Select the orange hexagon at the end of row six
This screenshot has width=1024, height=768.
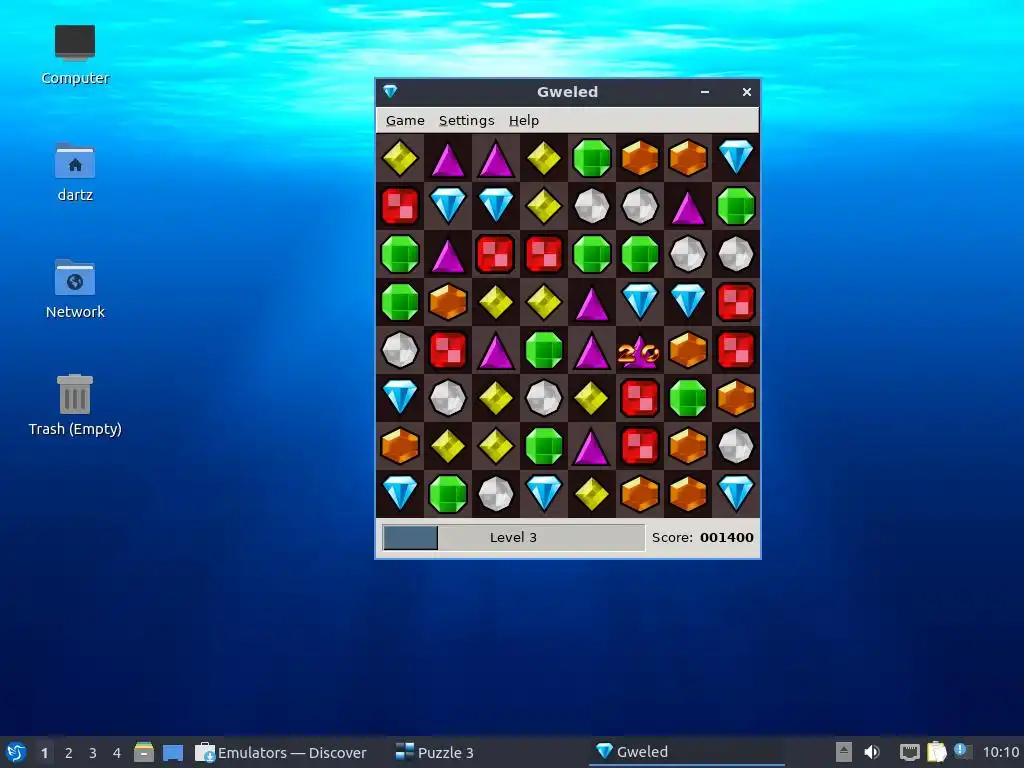coord(736,398)
